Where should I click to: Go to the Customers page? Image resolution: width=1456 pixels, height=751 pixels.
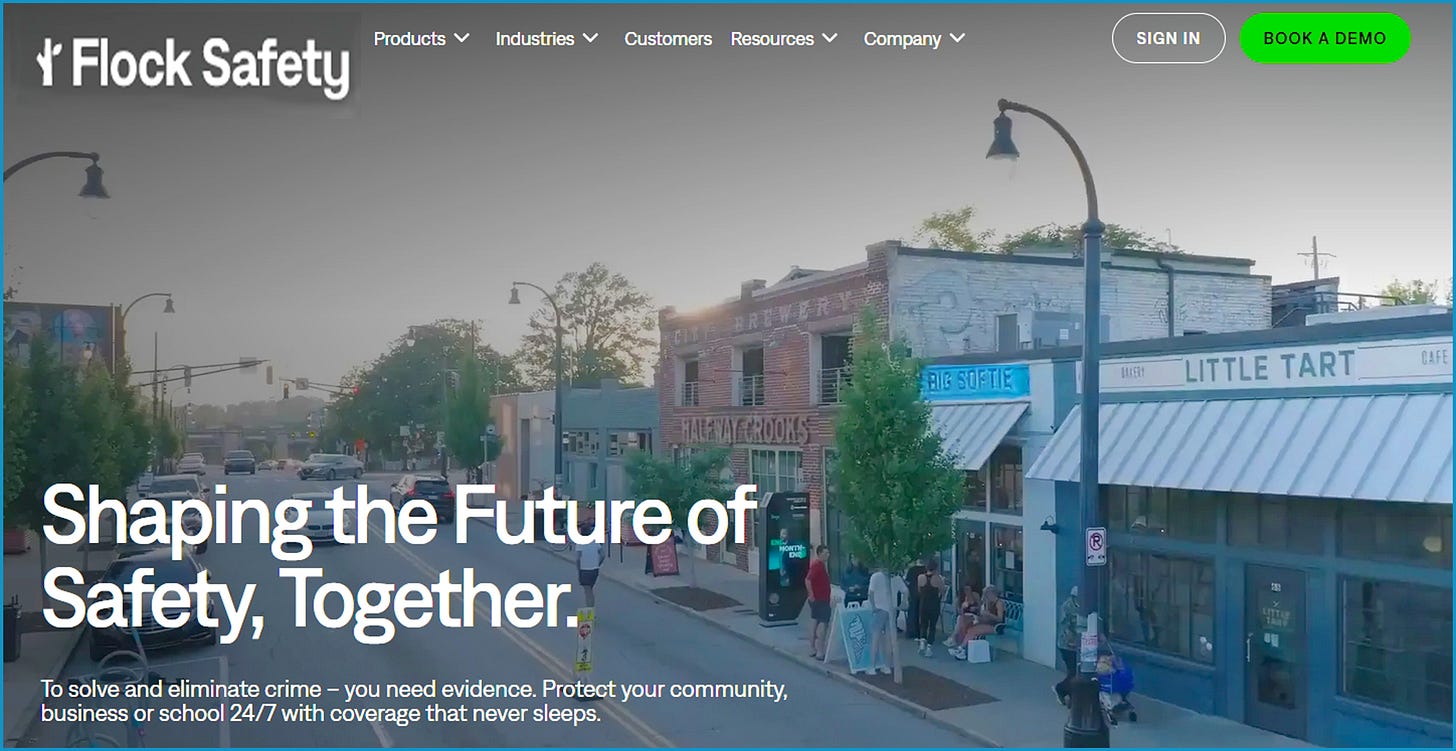tap(668, 38)
